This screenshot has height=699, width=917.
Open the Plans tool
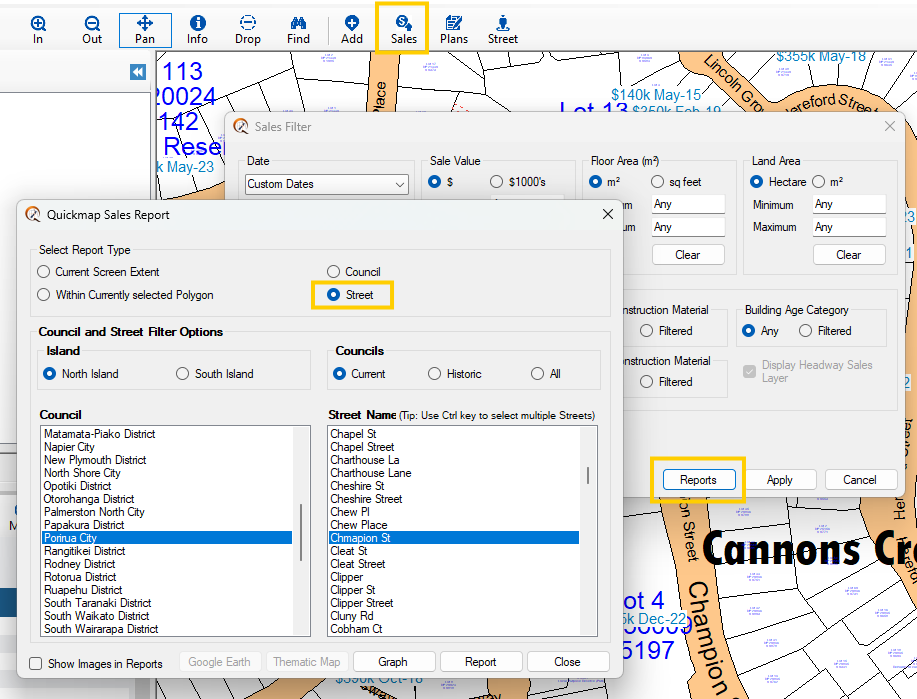coord(454,29)
